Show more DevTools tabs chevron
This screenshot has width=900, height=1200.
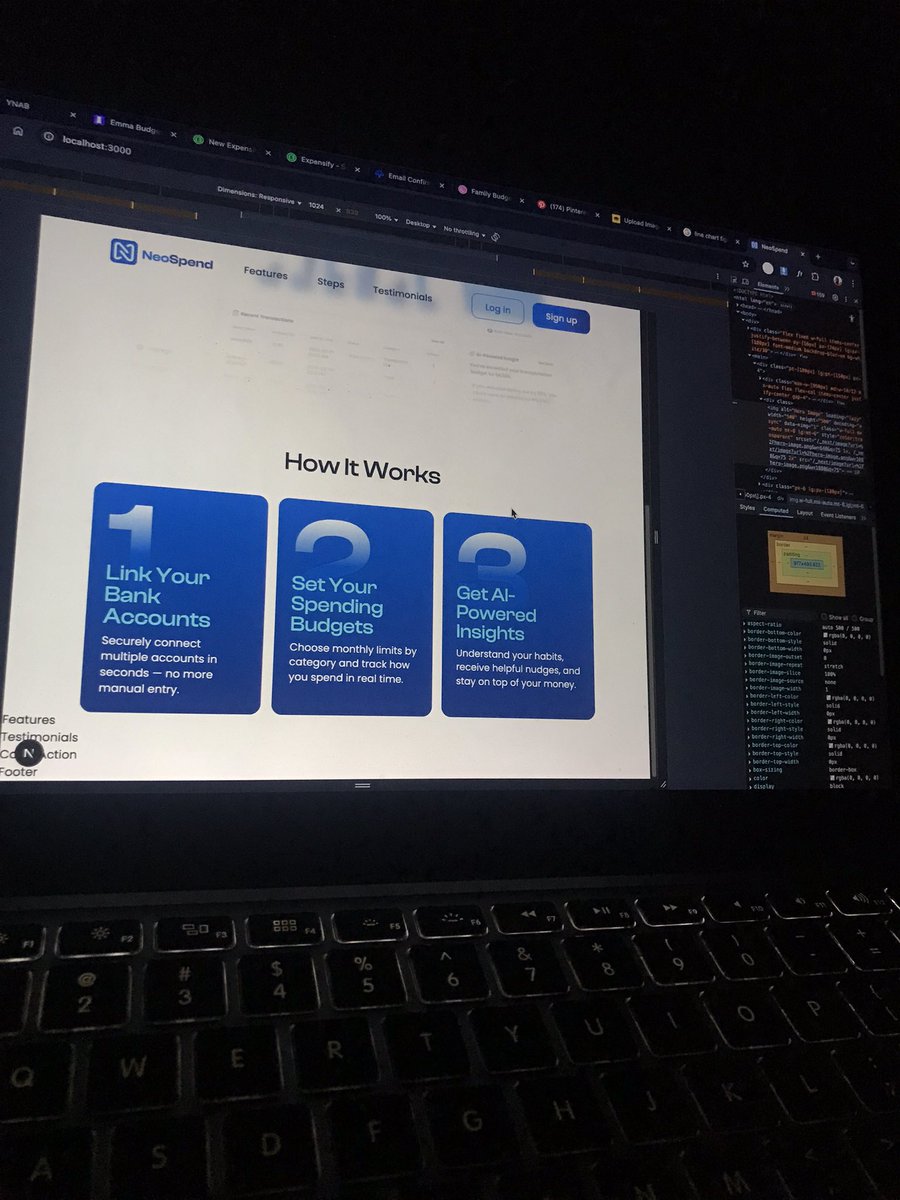click(787, 289)
